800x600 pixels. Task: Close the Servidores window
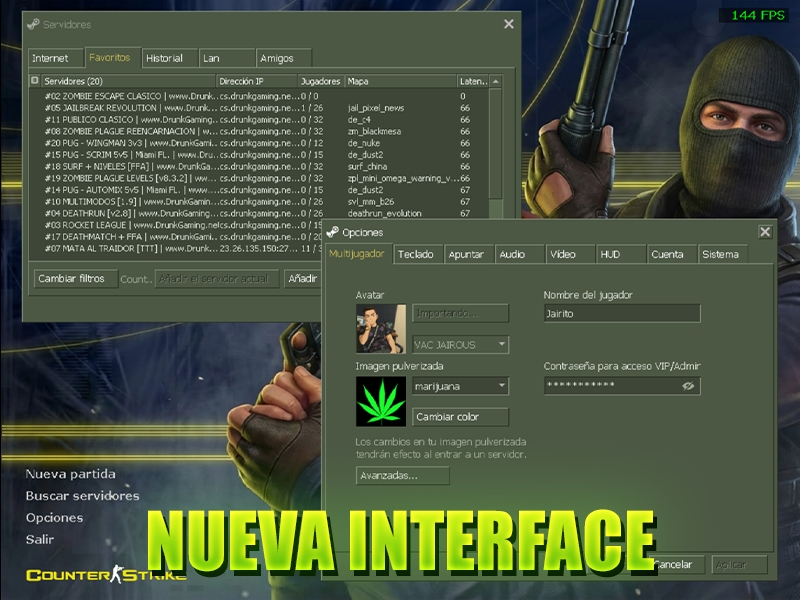[x=509, y=24]
